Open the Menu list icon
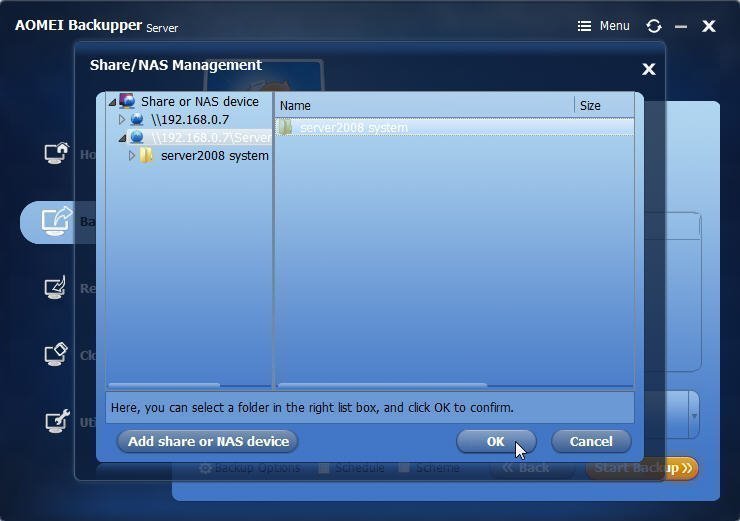Screen dimensions: 740x521 (584, 26)
